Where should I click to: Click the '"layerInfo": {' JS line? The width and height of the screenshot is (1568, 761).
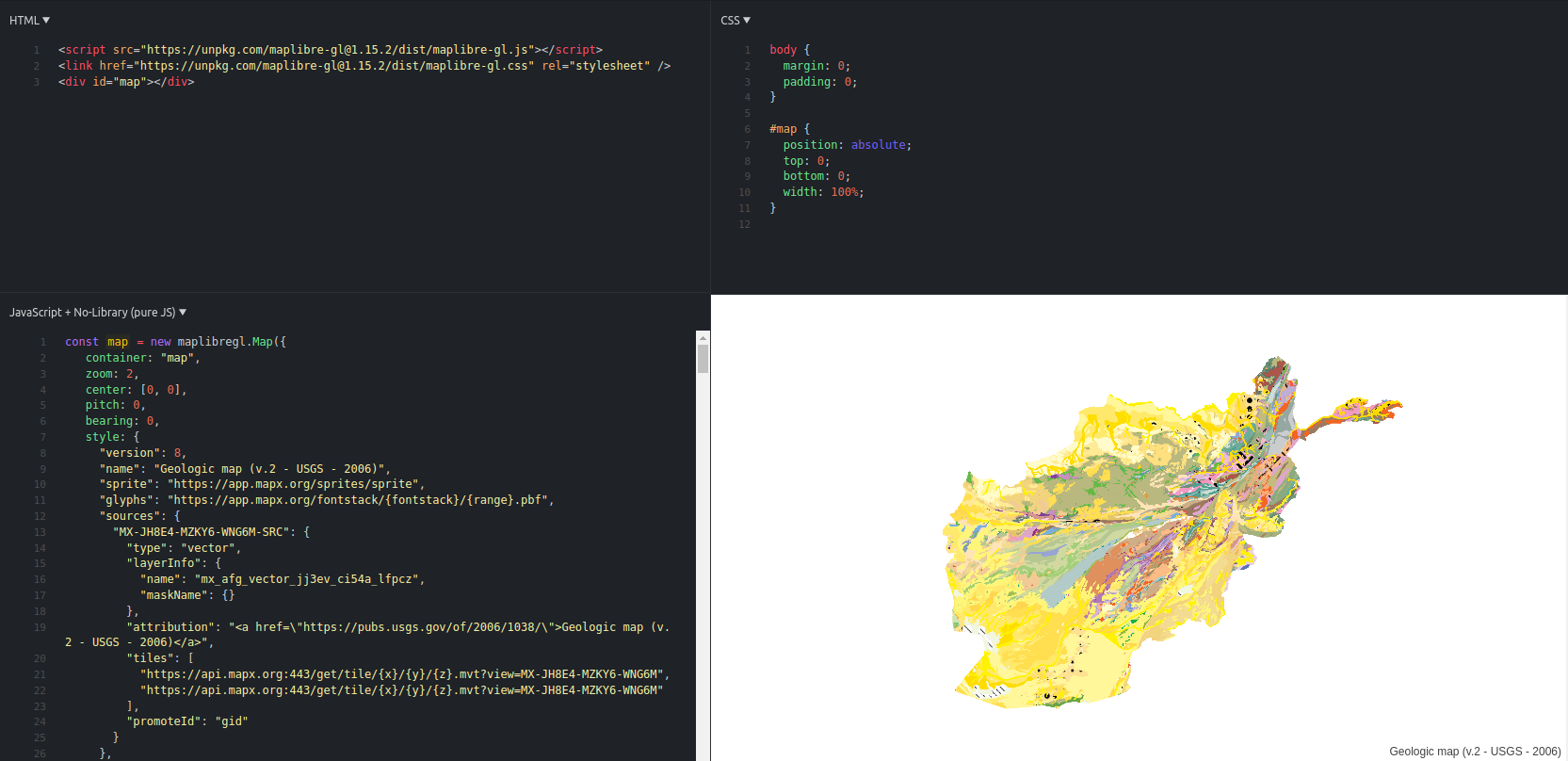173,563
